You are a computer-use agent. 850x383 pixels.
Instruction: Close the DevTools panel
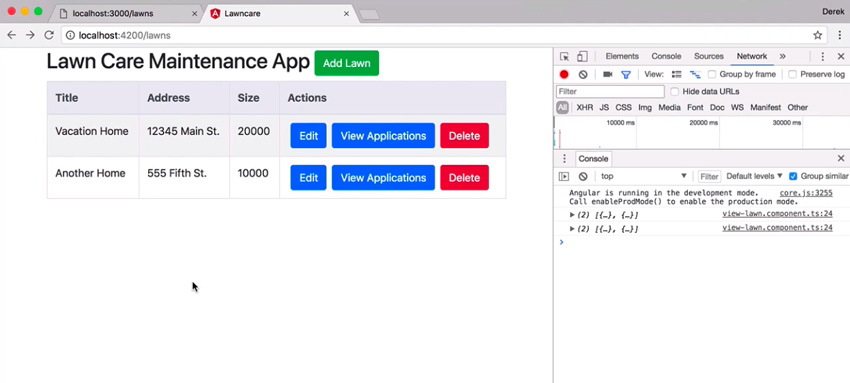tap(841, 56)
